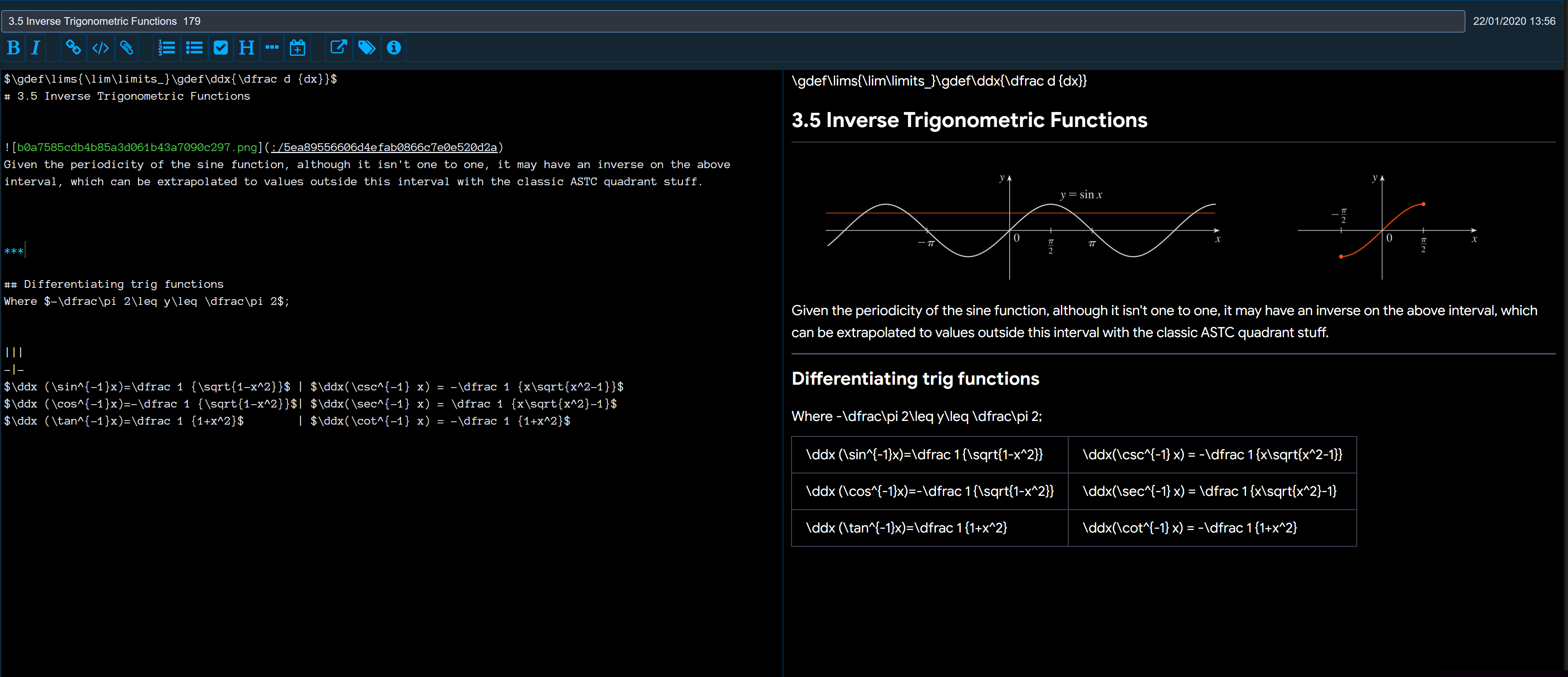Open the more options ellipsis menu
The width and height of the screenshot is (1568, 677).
pos(271,48)
